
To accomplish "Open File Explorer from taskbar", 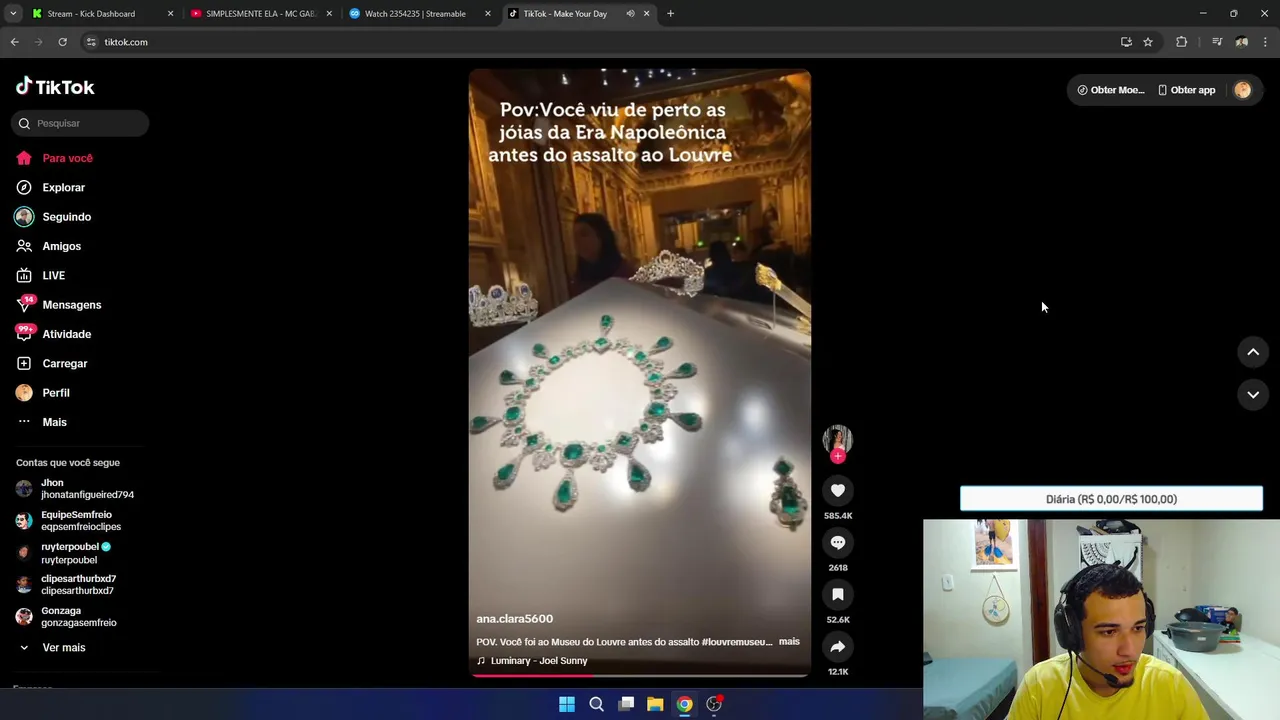I will click(655, 704).
